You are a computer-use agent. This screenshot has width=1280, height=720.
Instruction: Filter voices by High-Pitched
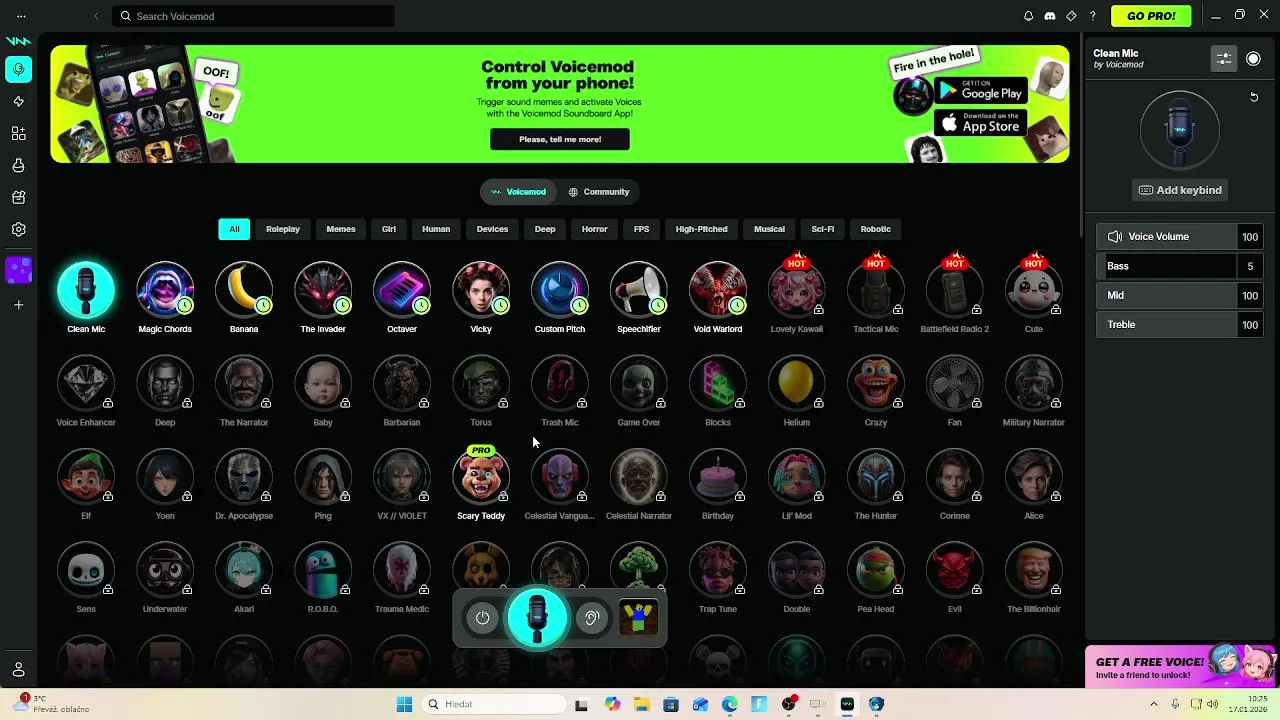click(702, 229)
